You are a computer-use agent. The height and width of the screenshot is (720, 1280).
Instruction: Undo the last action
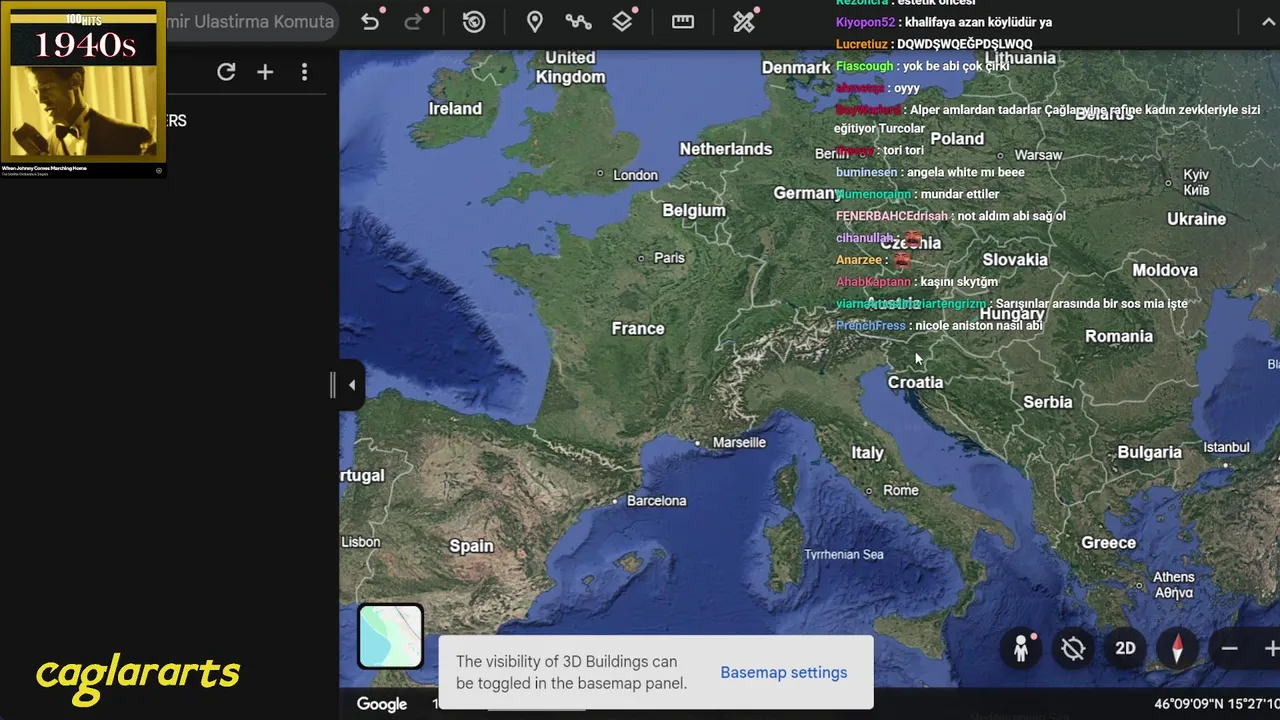pos(370,22)
